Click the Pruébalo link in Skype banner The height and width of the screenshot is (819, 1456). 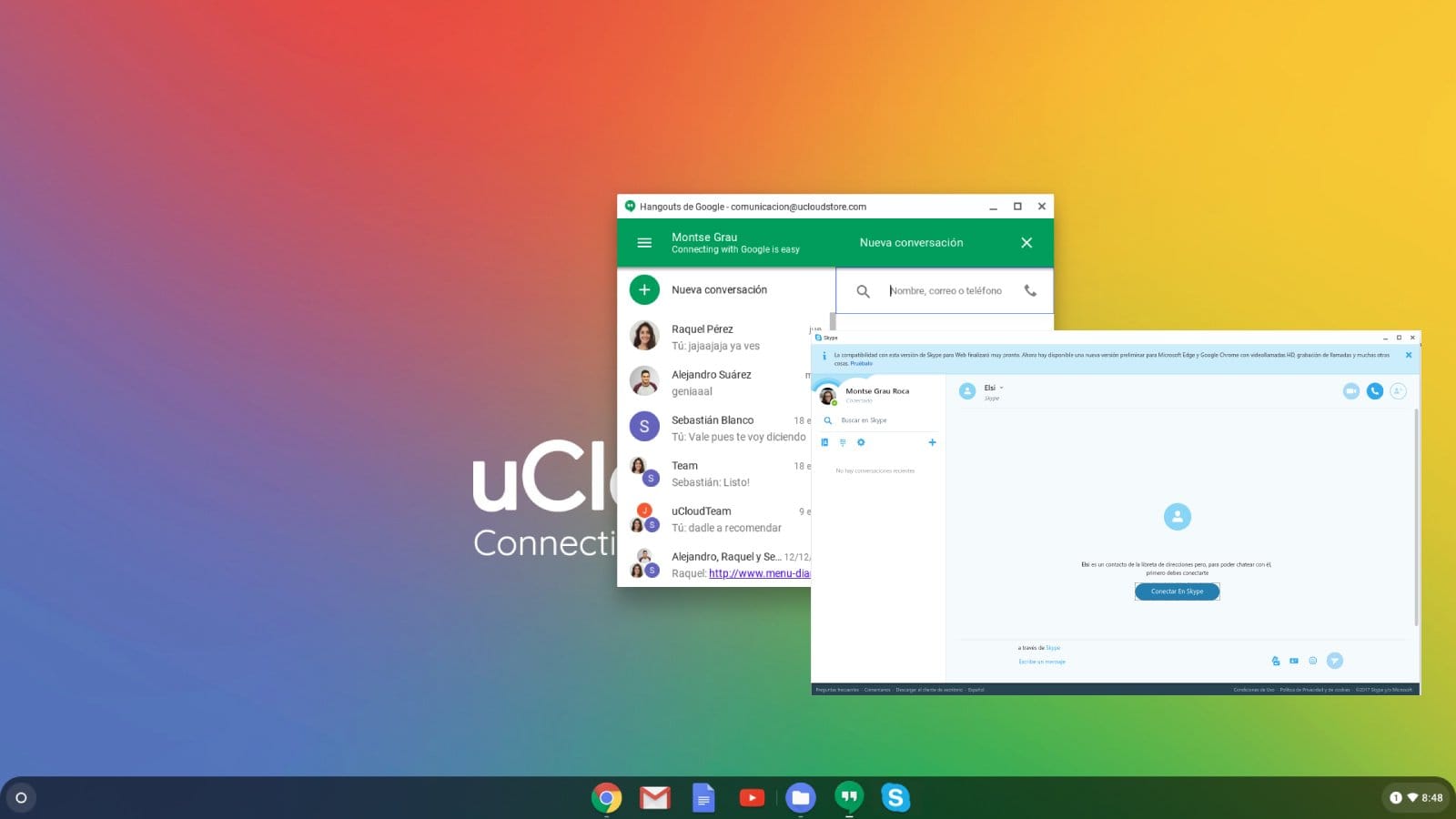pos(861,363)
